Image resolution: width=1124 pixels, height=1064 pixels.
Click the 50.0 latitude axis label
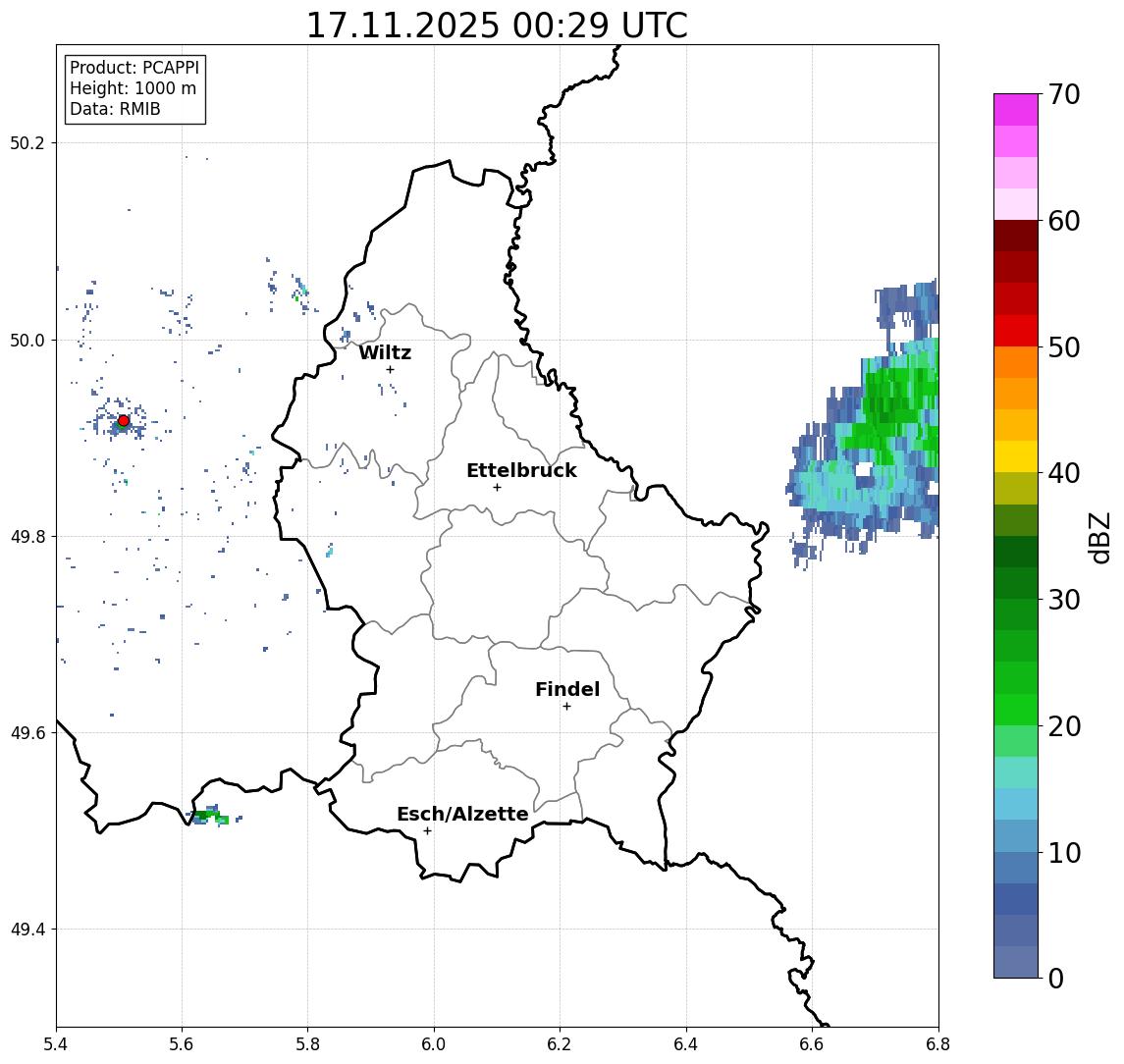pos(27,340)
